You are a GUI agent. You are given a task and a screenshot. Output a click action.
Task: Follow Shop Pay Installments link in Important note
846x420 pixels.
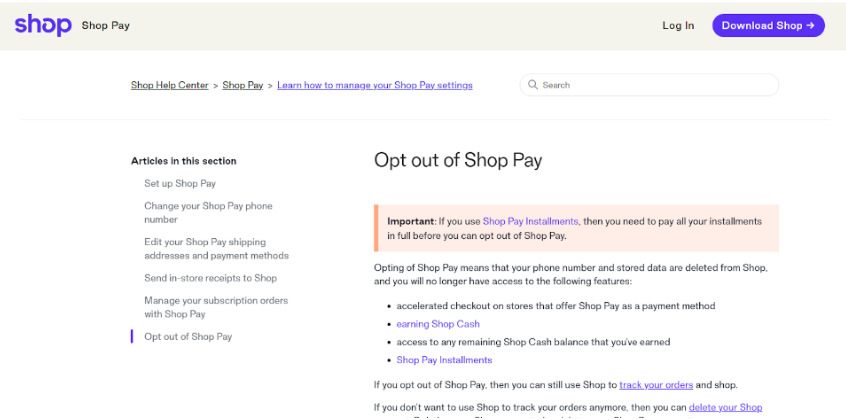(530, 221)
